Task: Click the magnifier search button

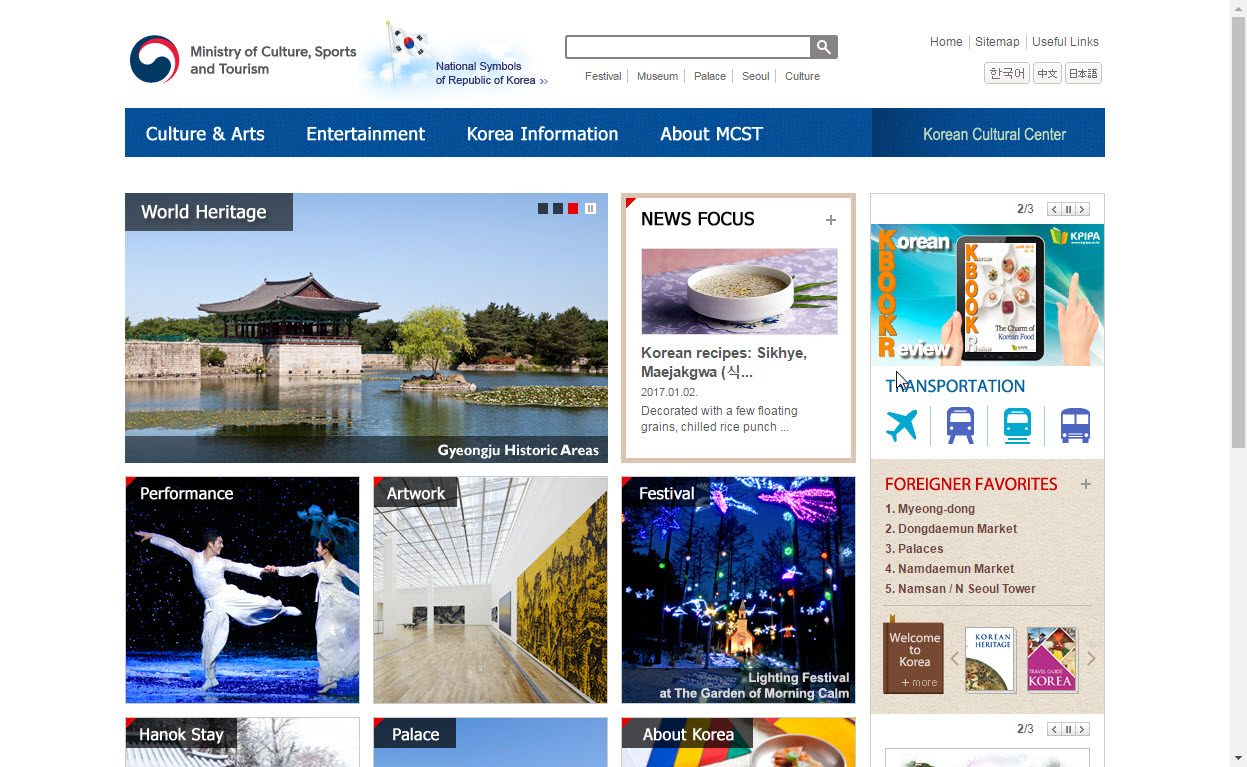Action: pyautogui.click(x=823, y=47)
